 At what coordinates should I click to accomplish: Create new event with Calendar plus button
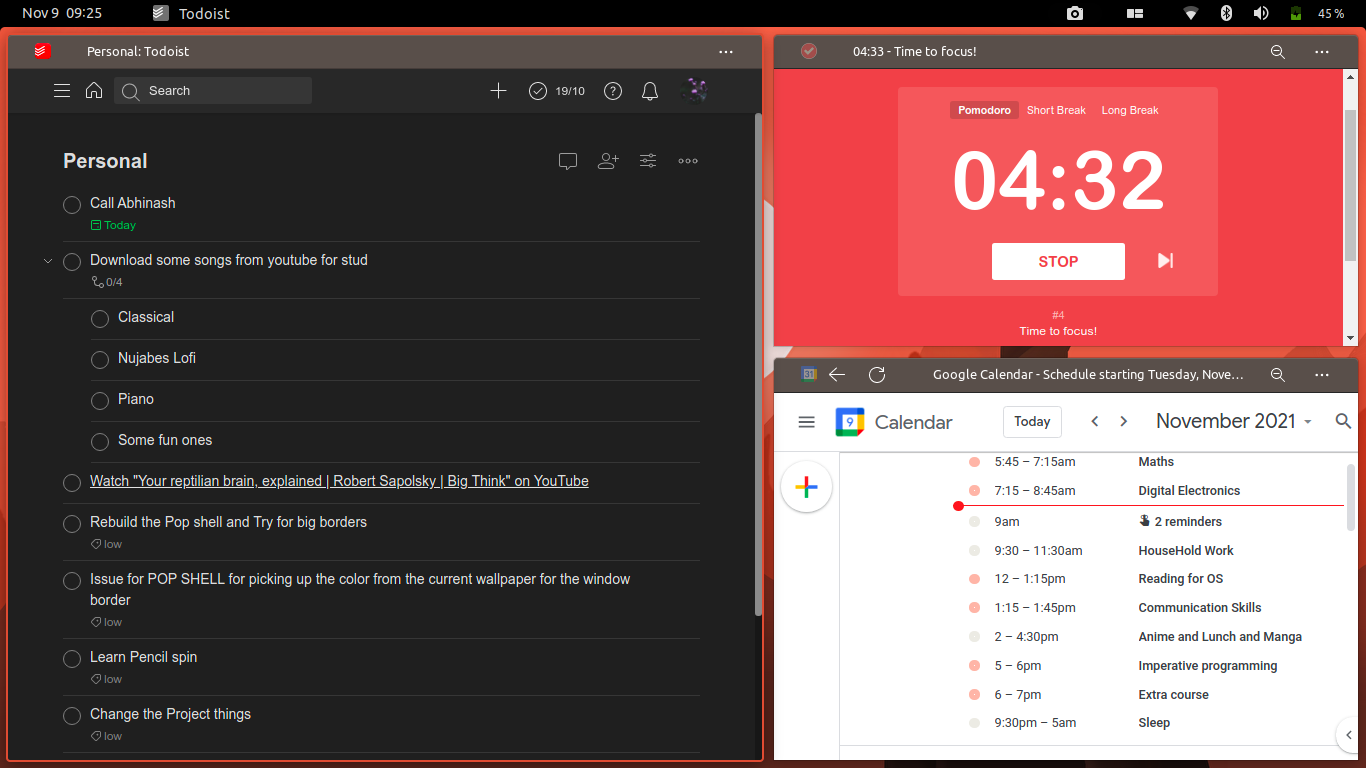806,487
